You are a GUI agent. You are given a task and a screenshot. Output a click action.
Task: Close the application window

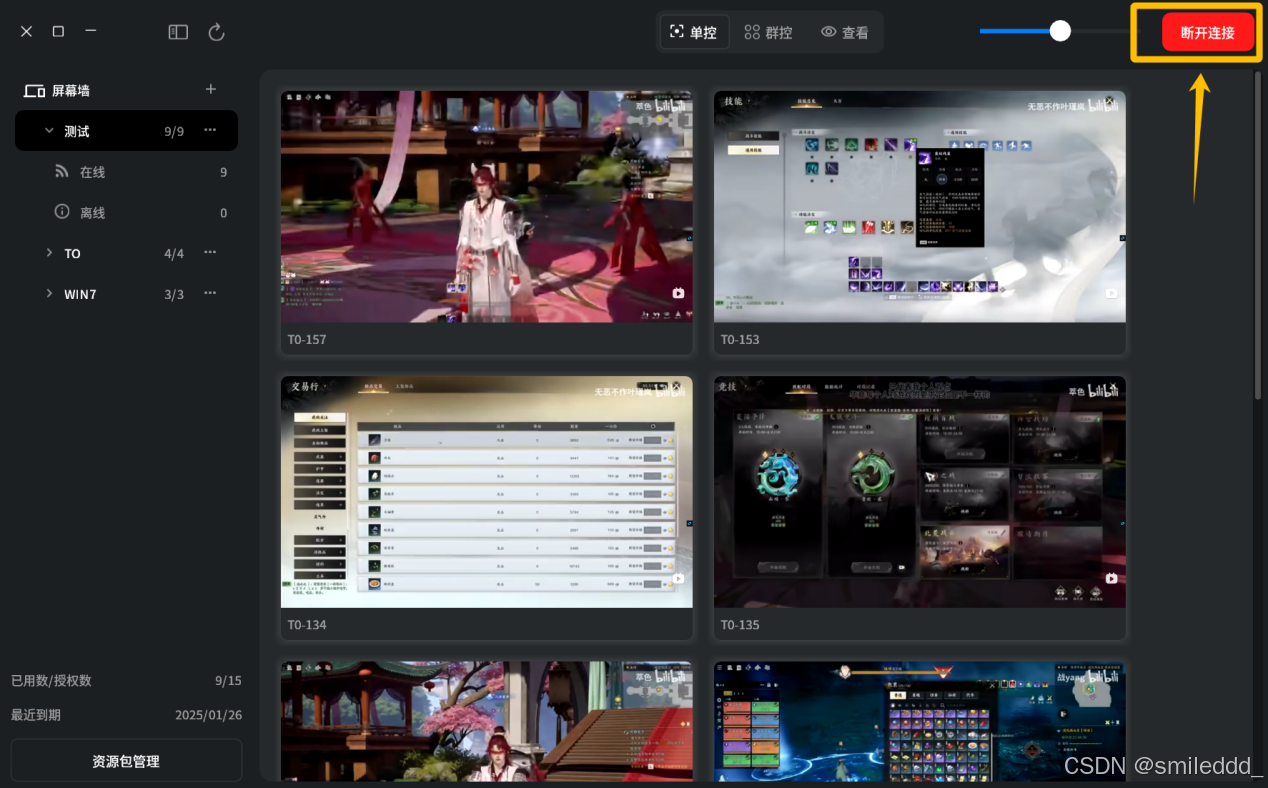(x=27, y=31)
